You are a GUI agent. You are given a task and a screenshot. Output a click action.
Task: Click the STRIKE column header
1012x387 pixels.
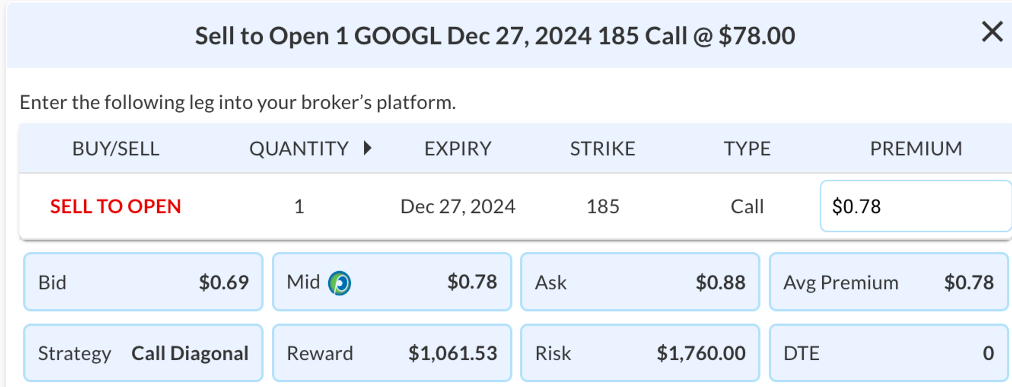(602, 149)
